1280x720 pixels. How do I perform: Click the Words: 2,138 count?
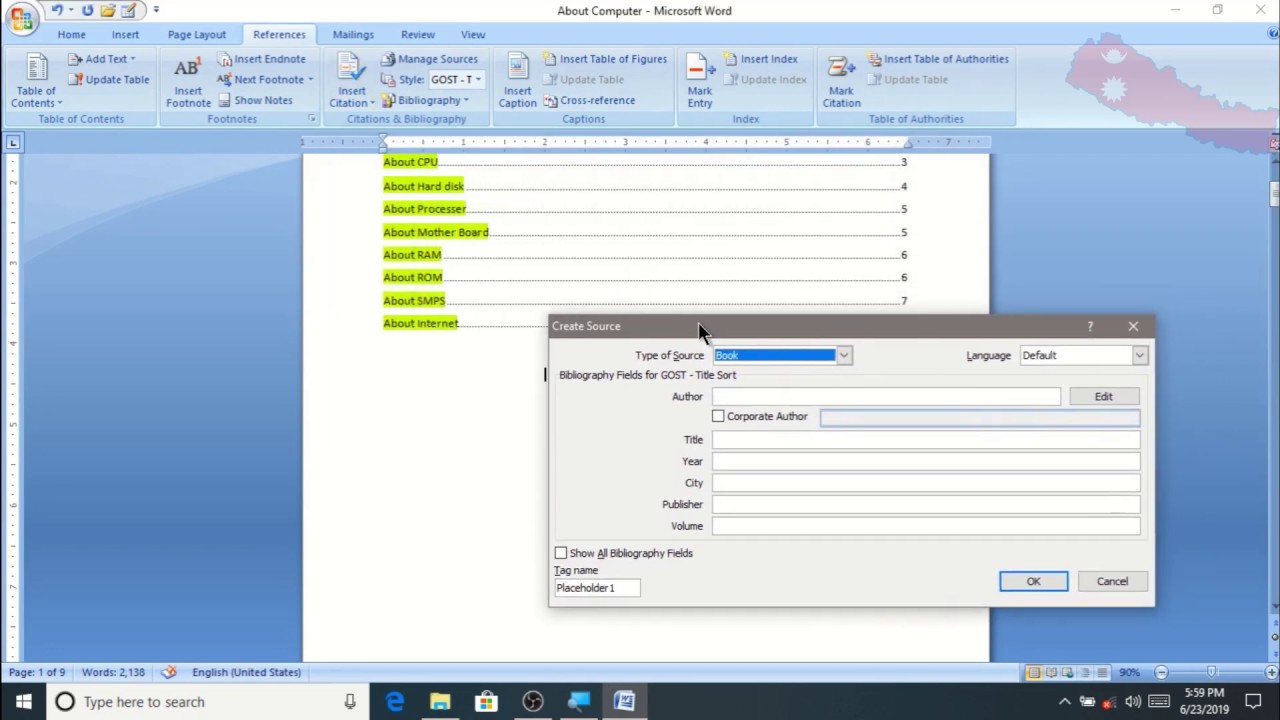[113, 672]
